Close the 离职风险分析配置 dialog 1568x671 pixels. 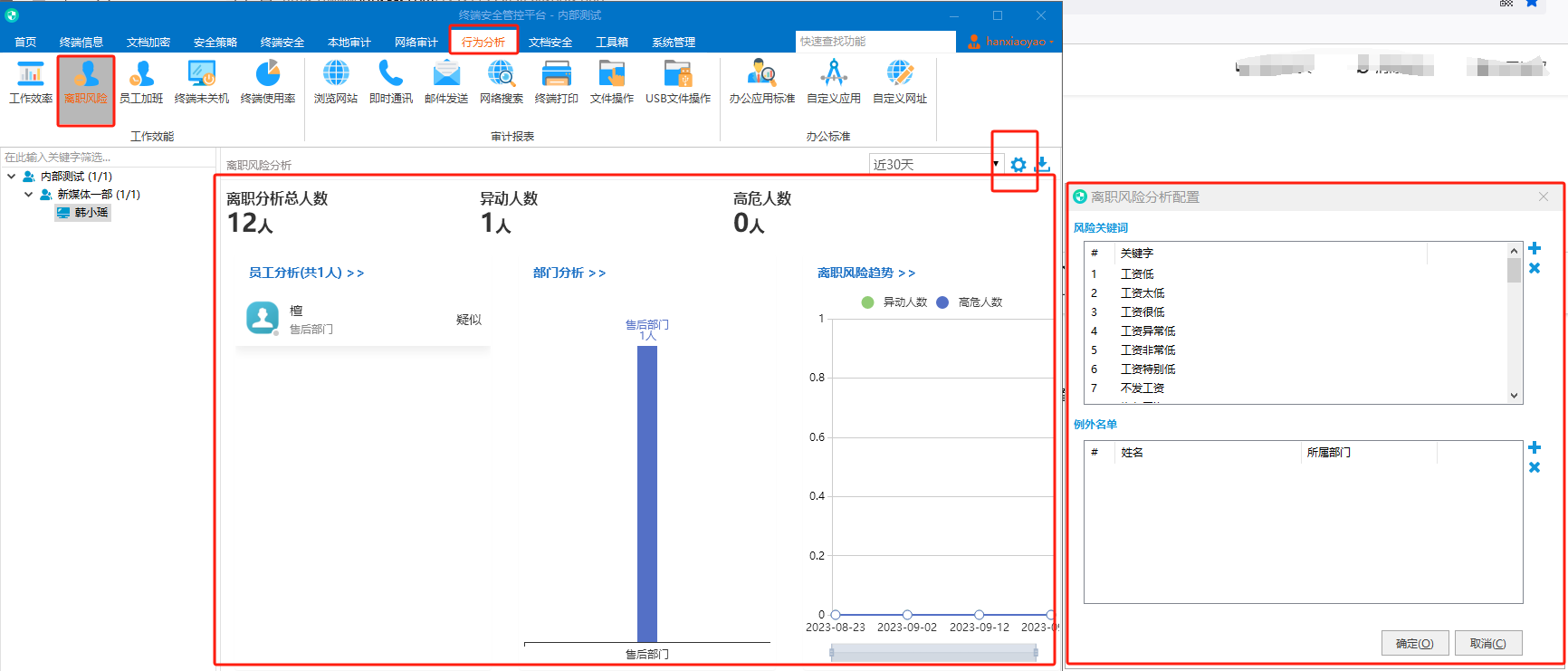tap(1544, 197)
